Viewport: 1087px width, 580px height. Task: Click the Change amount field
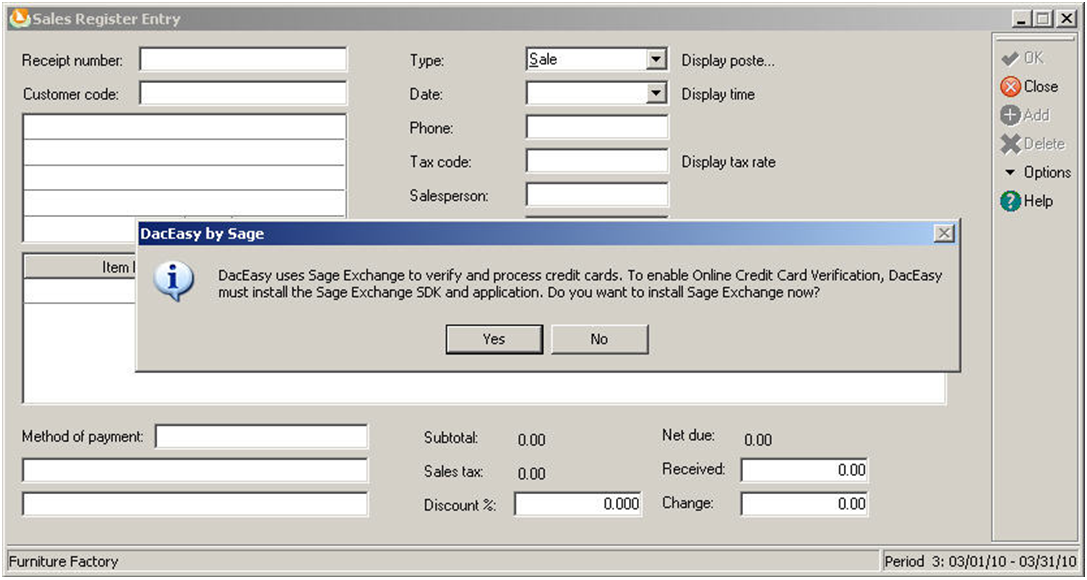804,504
